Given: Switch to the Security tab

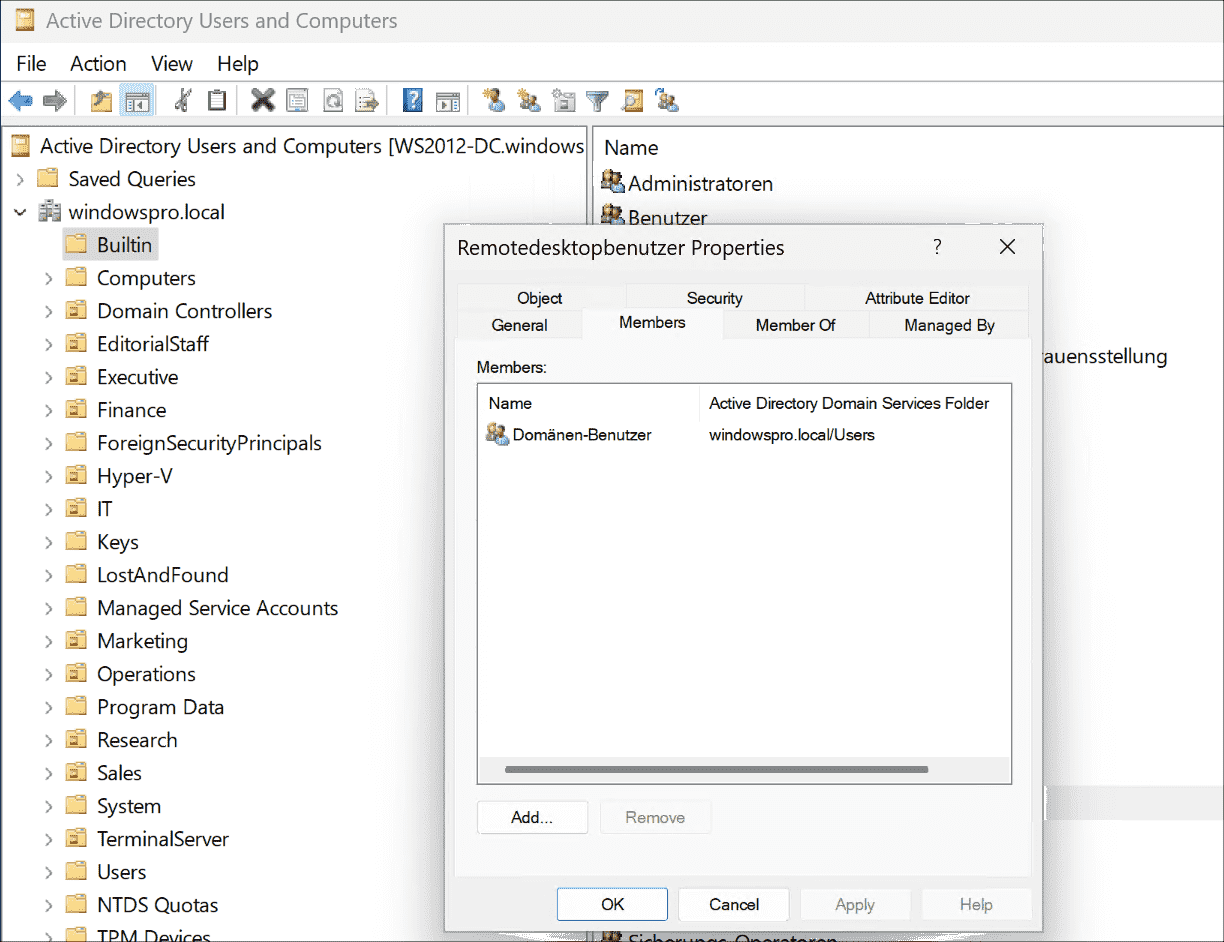Looking at the screenshot, I should (x=715, y=298).
